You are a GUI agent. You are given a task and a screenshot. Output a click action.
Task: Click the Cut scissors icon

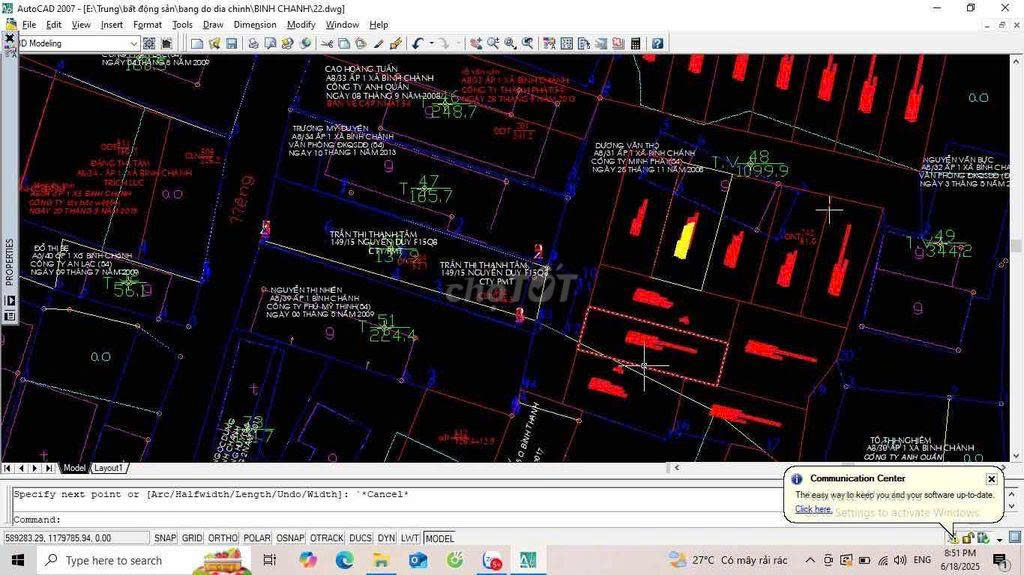coord(328,43)
